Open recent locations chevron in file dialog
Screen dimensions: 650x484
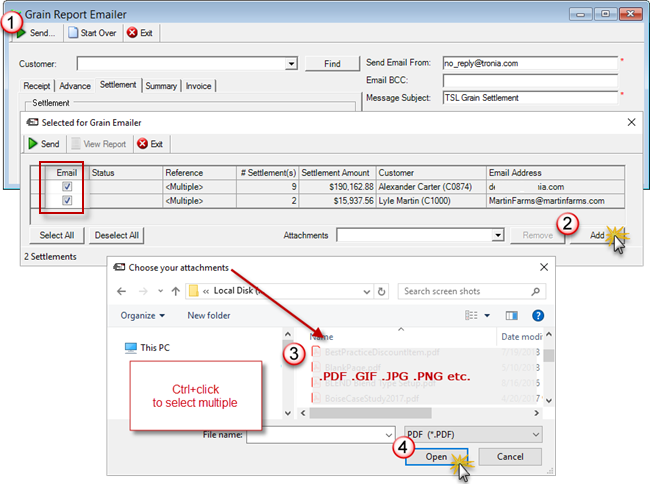[x=160, y=291]
